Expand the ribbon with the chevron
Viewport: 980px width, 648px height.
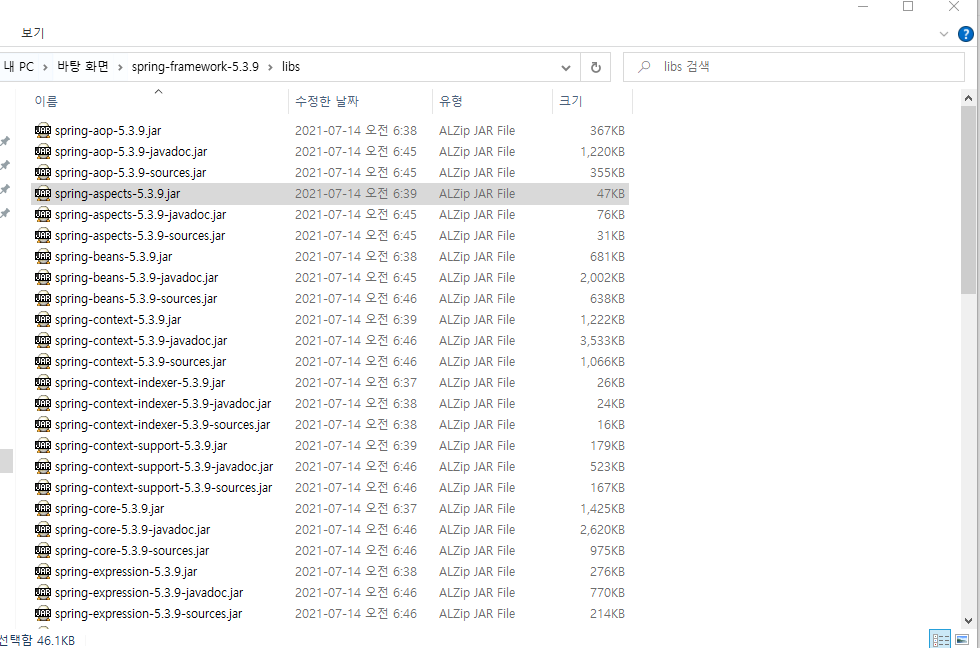[x=944, y=34]
